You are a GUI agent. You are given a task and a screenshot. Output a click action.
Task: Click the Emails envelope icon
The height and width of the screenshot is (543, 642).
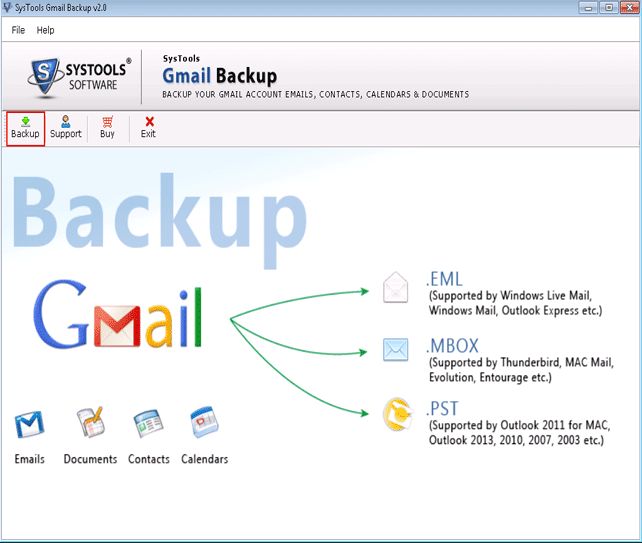(x=29, y=424)
